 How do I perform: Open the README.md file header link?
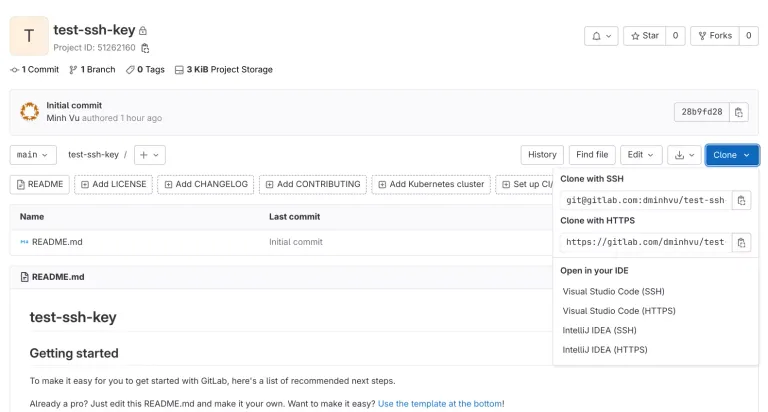[58, 277]
